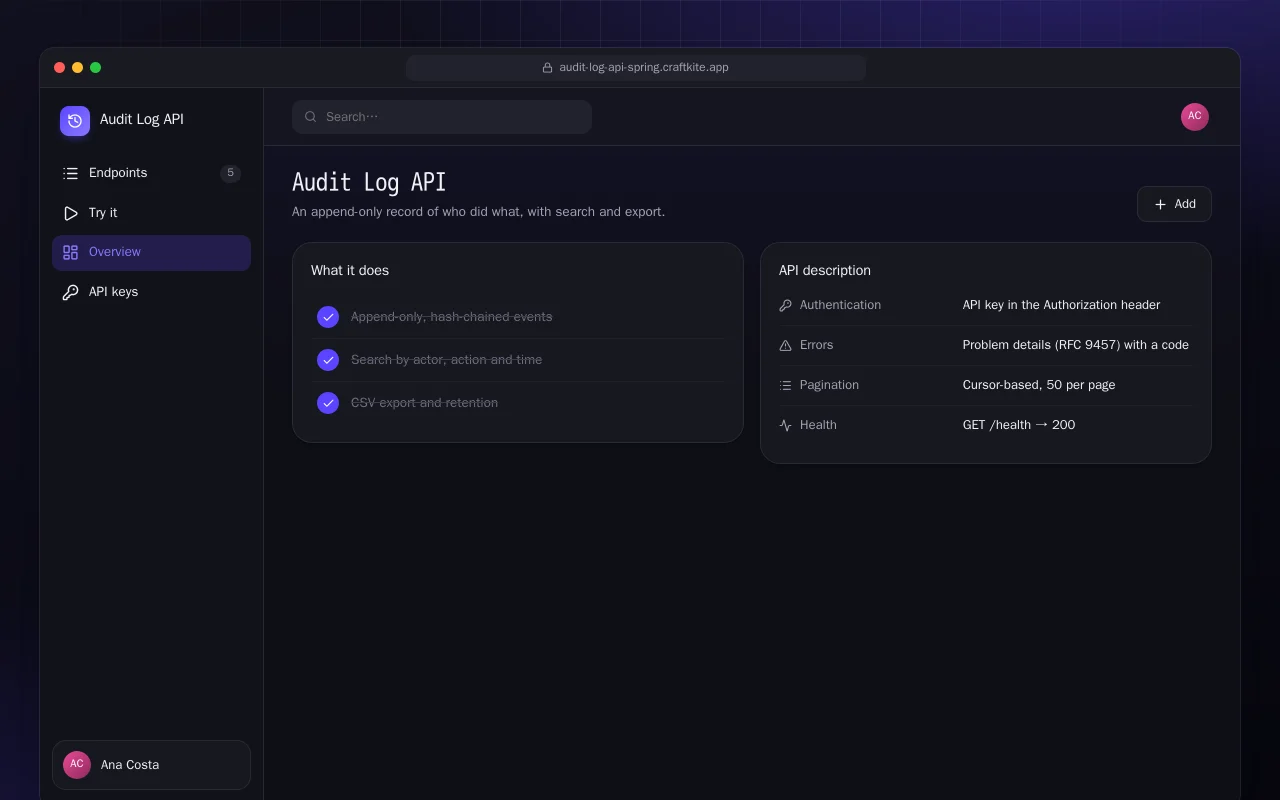Screen dimensions: 1280x800
Task: Click Problem details (RFC 9457) value
Action: (x=1076, y=345)
